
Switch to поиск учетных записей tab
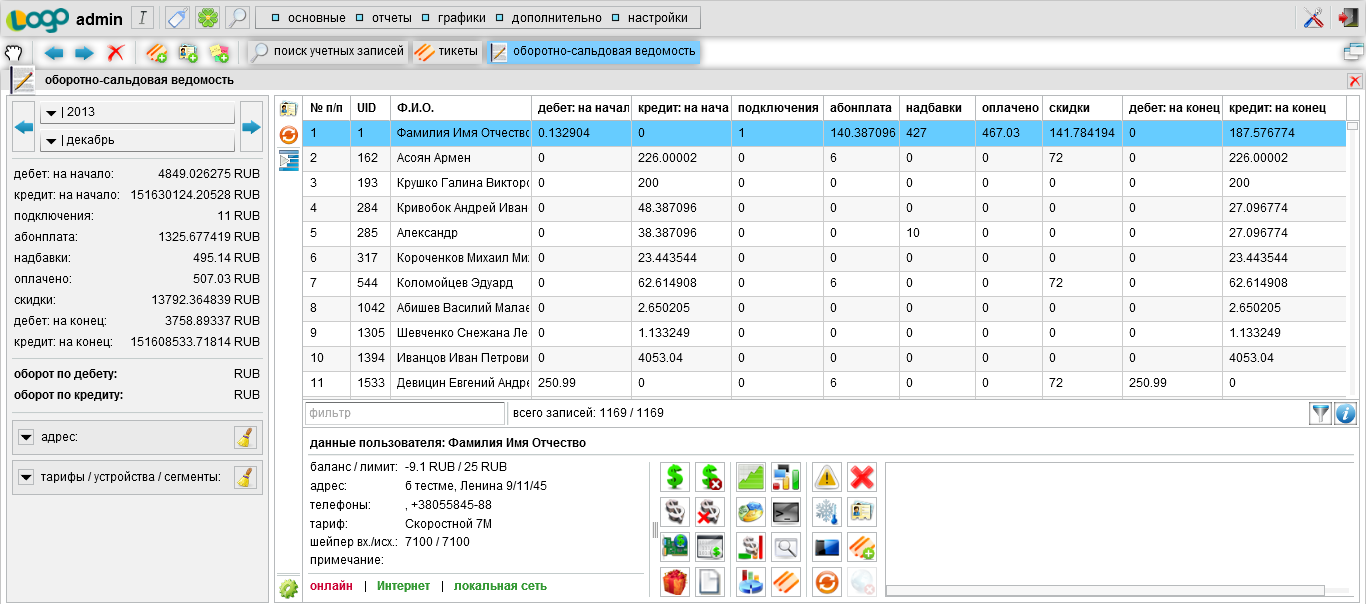click(x=328, y=52)
